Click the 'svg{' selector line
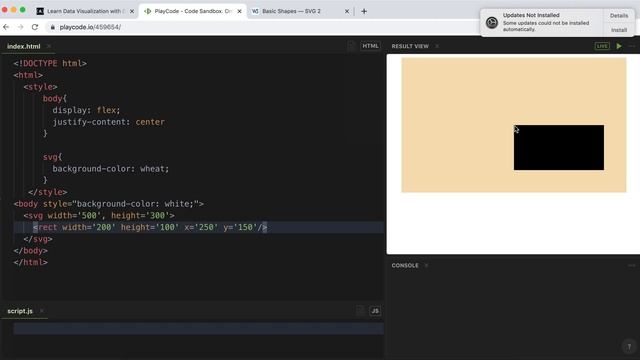 tap(52, 157)
